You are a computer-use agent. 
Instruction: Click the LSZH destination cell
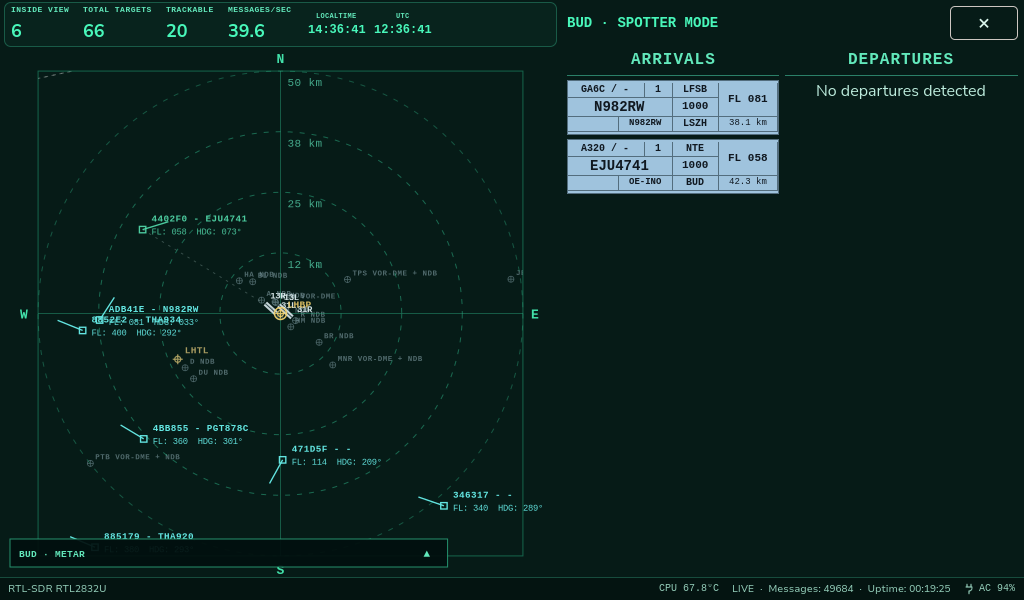coord(695,123)
